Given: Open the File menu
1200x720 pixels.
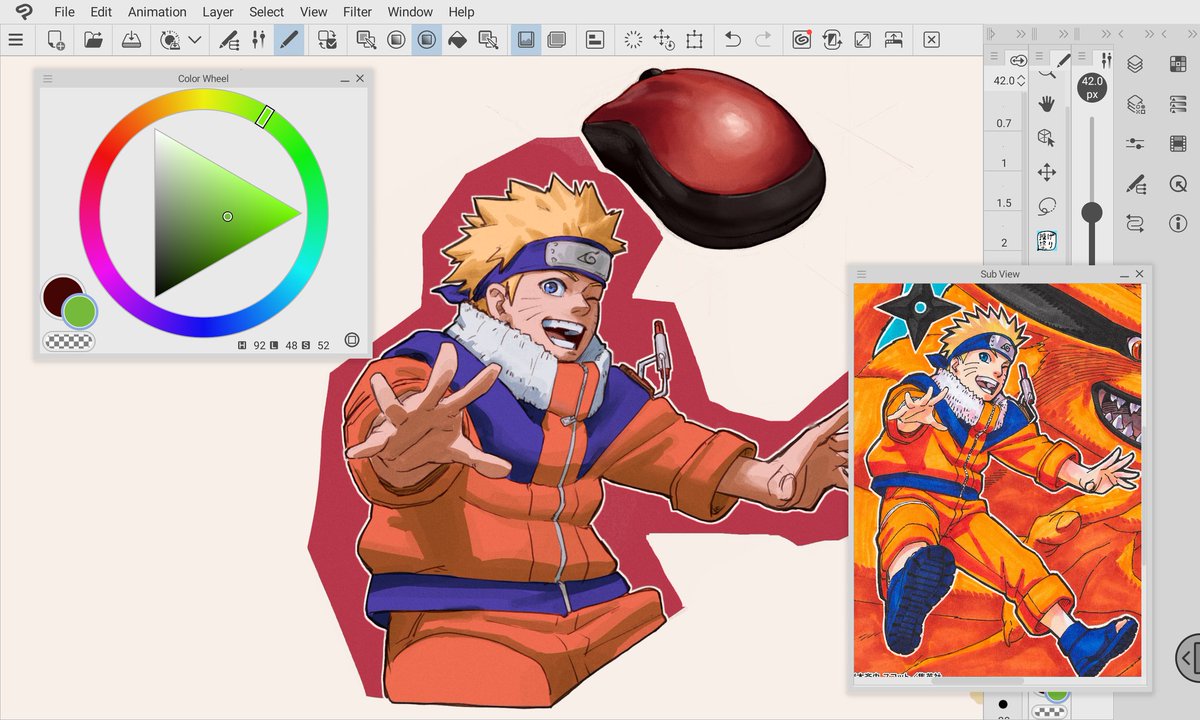Looking at the screenshot, I should pyautogui.click(x=64, y=12).
